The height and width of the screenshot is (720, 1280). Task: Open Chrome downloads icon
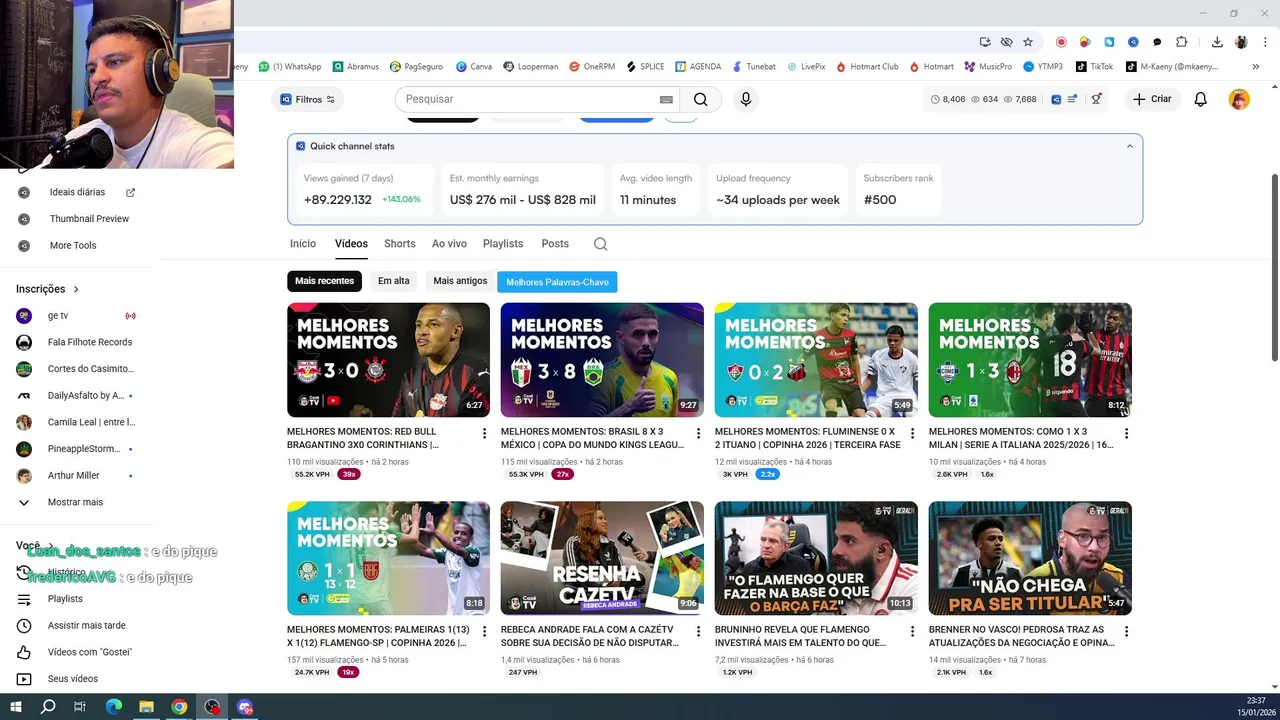pyautogui.click(x=1217, y=42)
